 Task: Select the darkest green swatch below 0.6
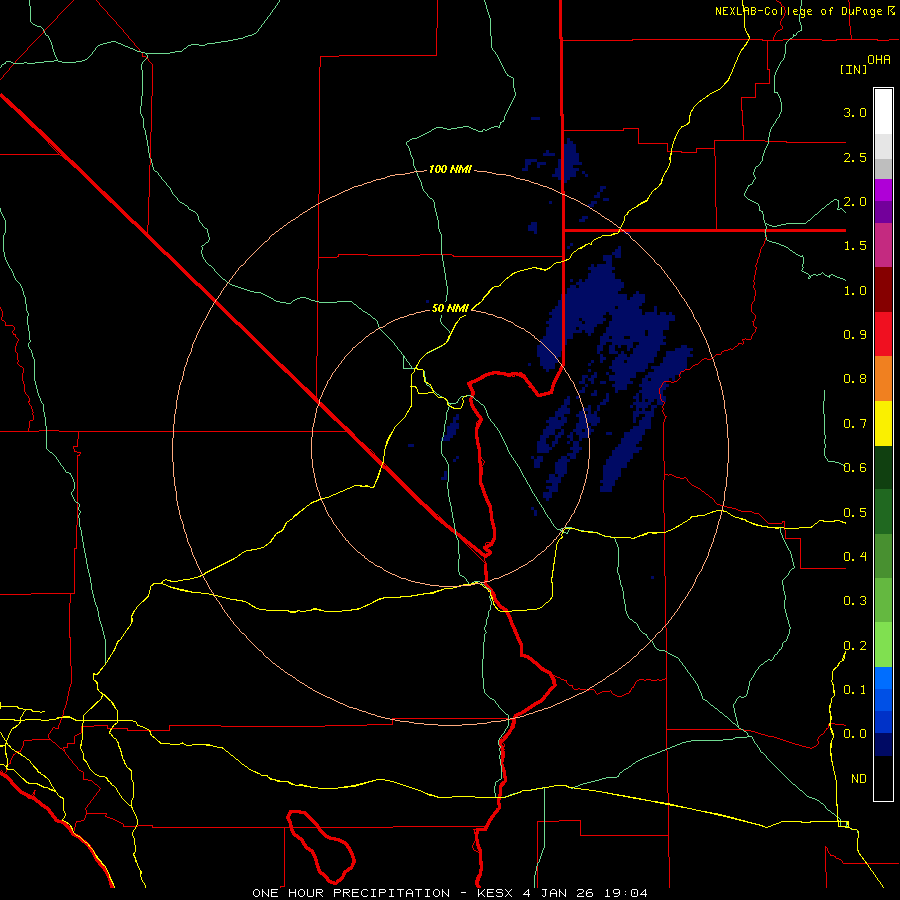883,467
